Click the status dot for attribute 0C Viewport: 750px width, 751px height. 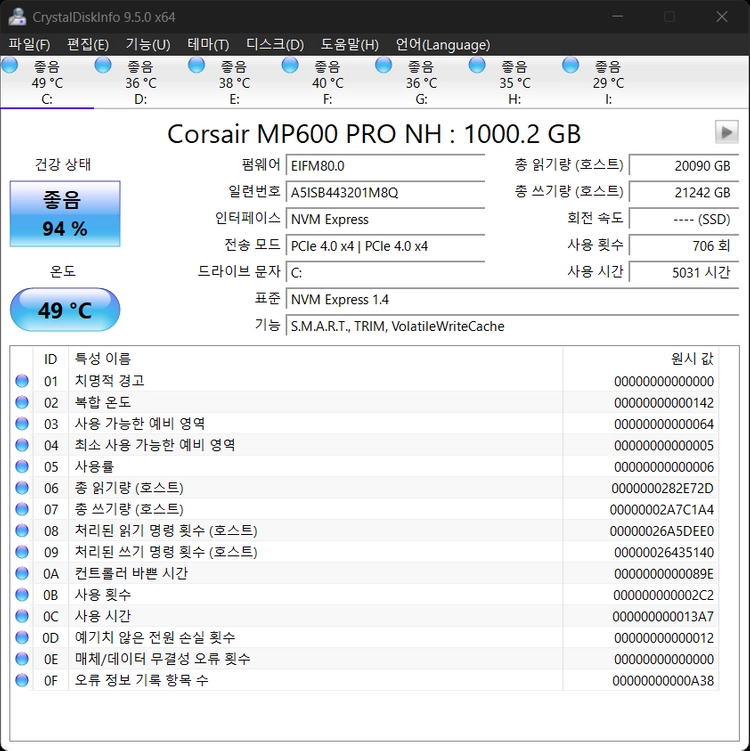(x=22, y=616)
